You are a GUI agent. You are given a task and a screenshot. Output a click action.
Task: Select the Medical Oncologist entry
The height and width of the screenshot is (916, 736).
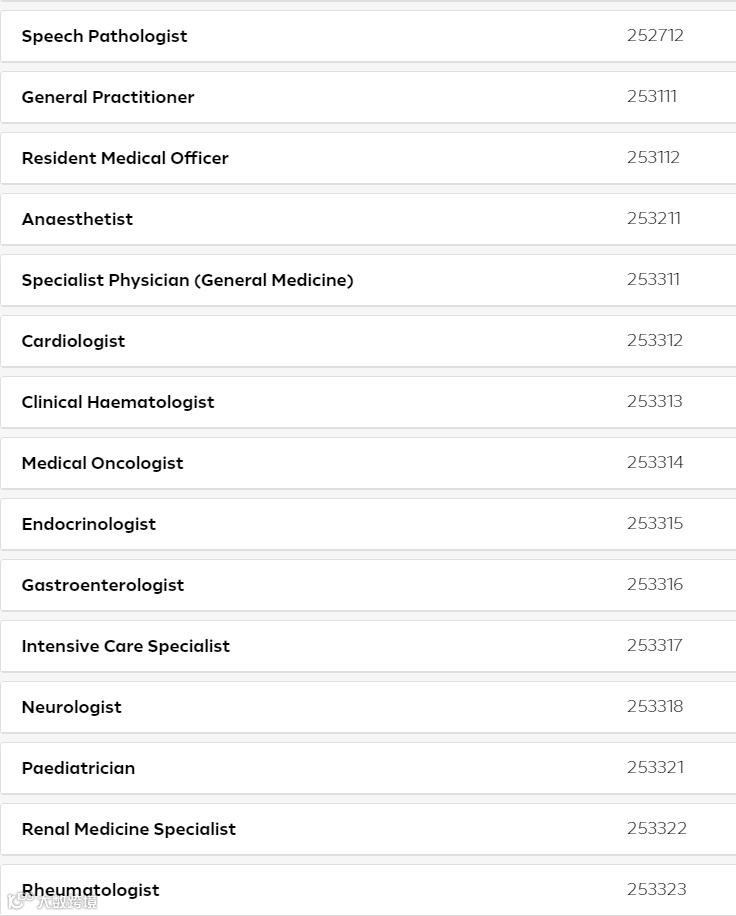pos(103,463)
